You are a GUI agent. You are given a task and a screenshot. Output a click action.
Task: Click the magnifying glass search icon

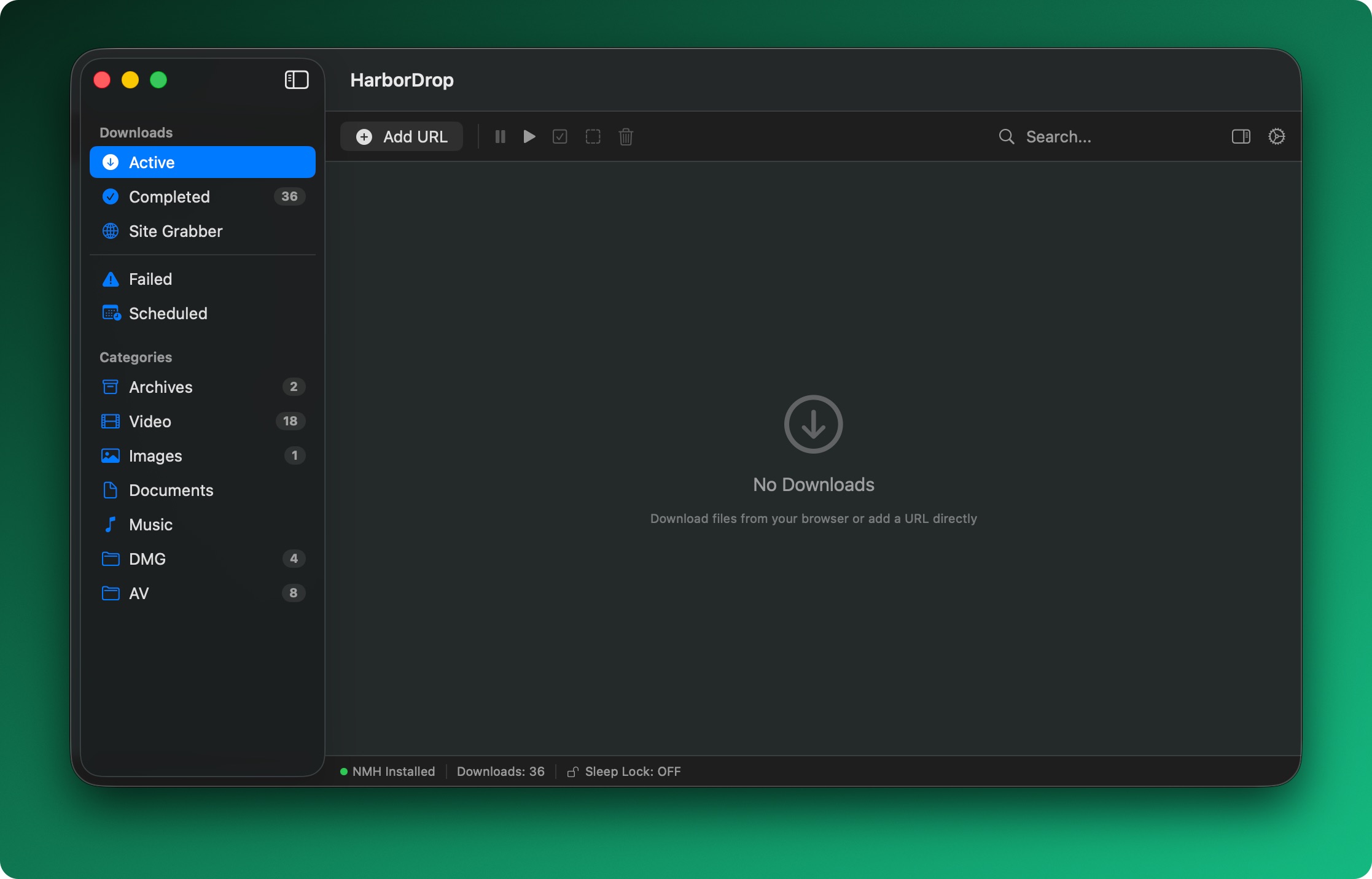point(1007,136)
